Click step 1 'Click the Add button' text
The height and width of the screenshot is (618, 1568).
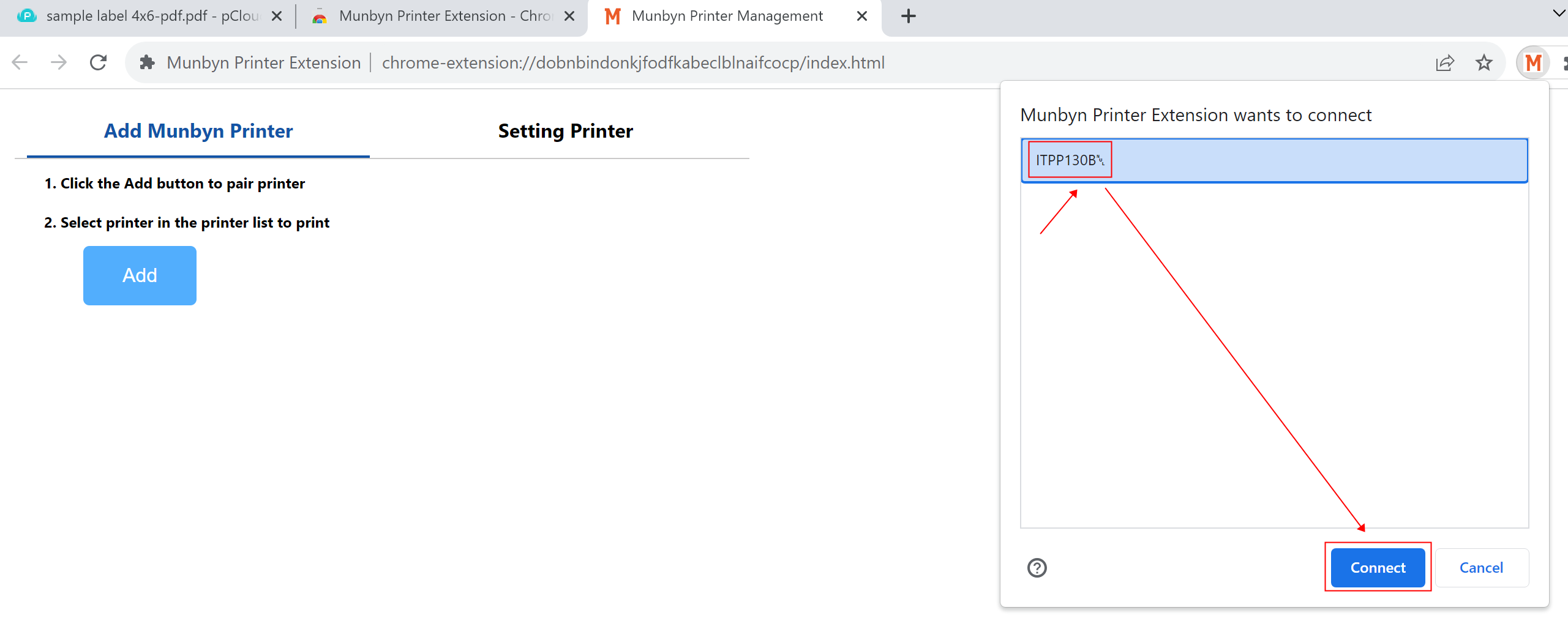(174, 184)
